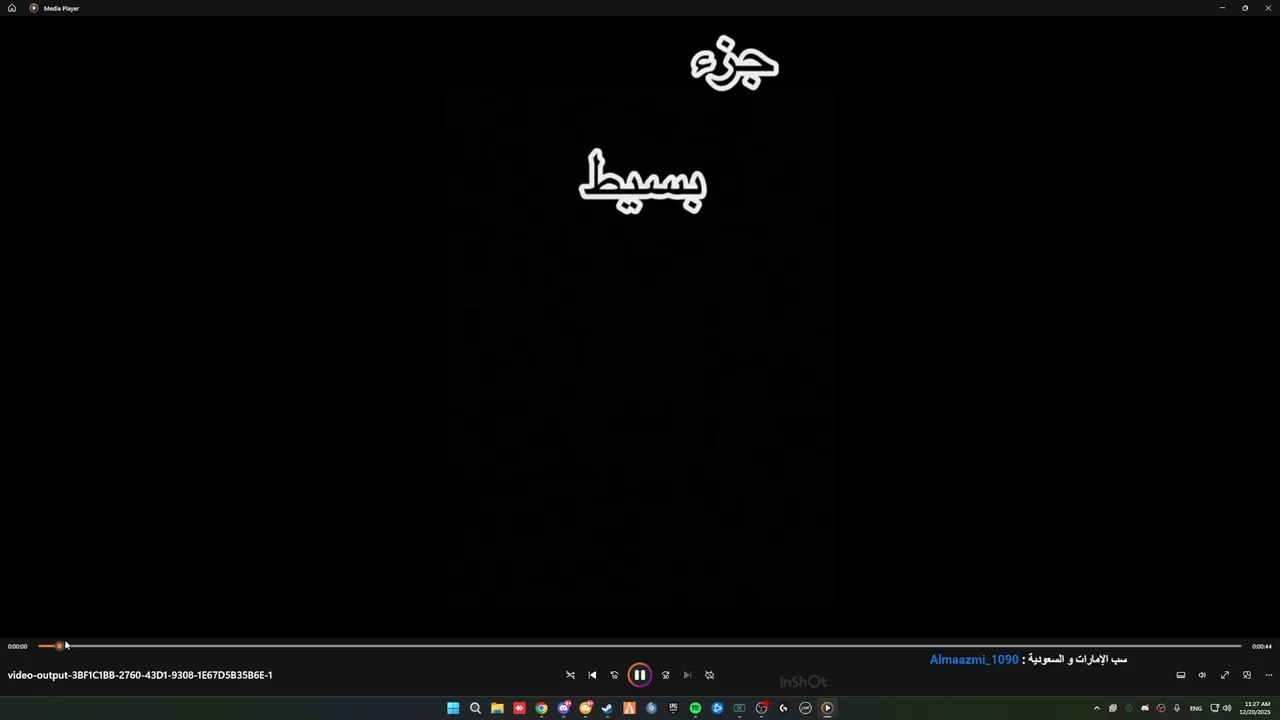Screen dimensions: 1280x720
Task: Restore down the Media Player window
Action: (x=1245, y=8)
